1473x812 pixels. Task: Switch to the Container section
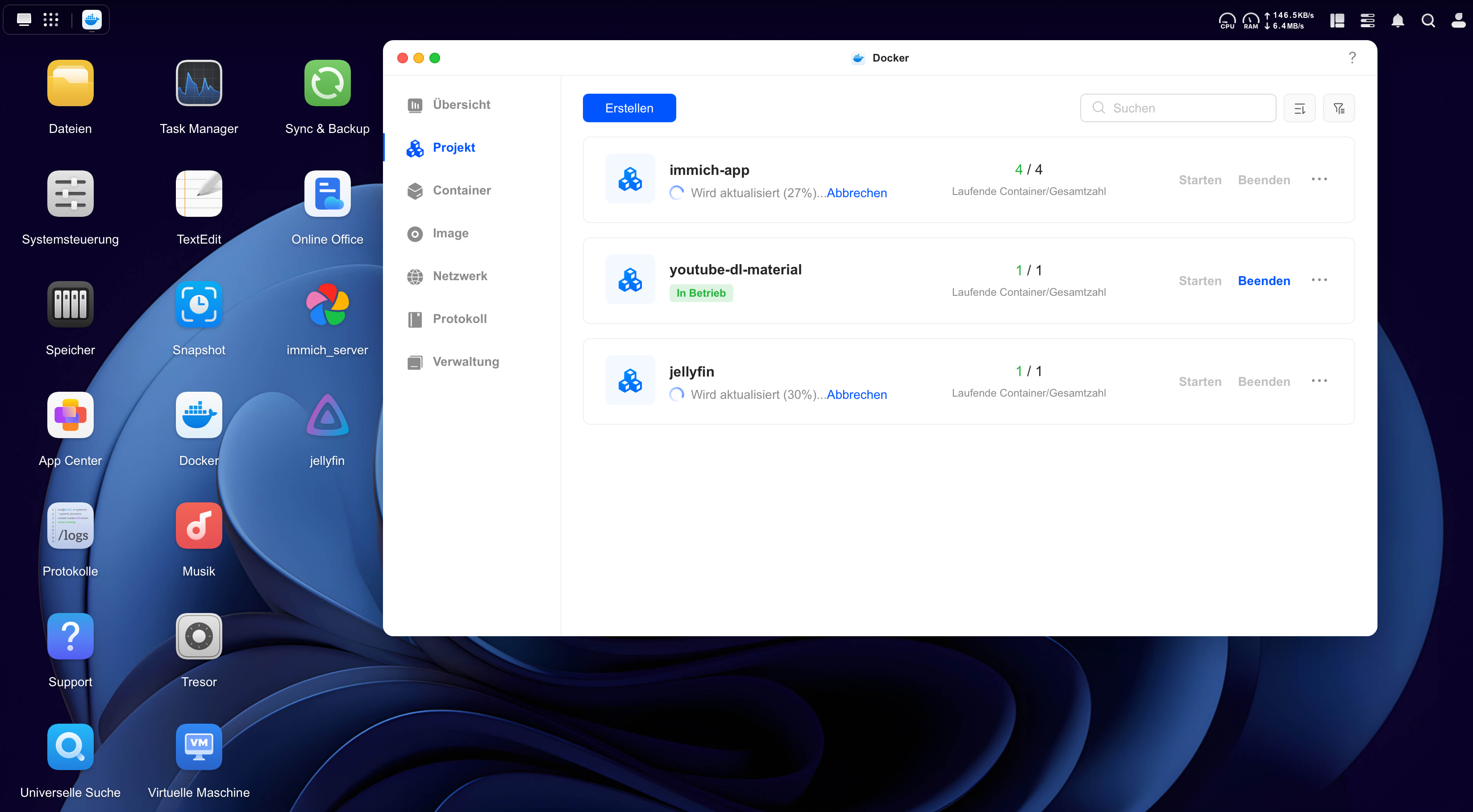pos(462,191)
